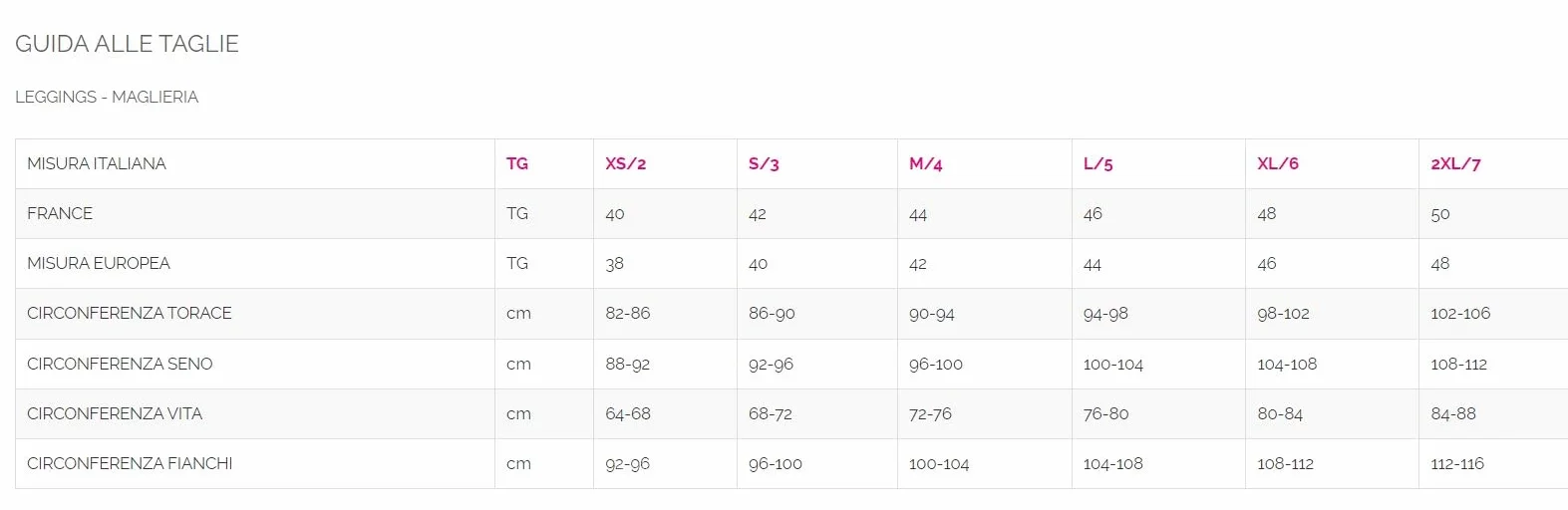Select the M/4 size column header

click(926, 163)
